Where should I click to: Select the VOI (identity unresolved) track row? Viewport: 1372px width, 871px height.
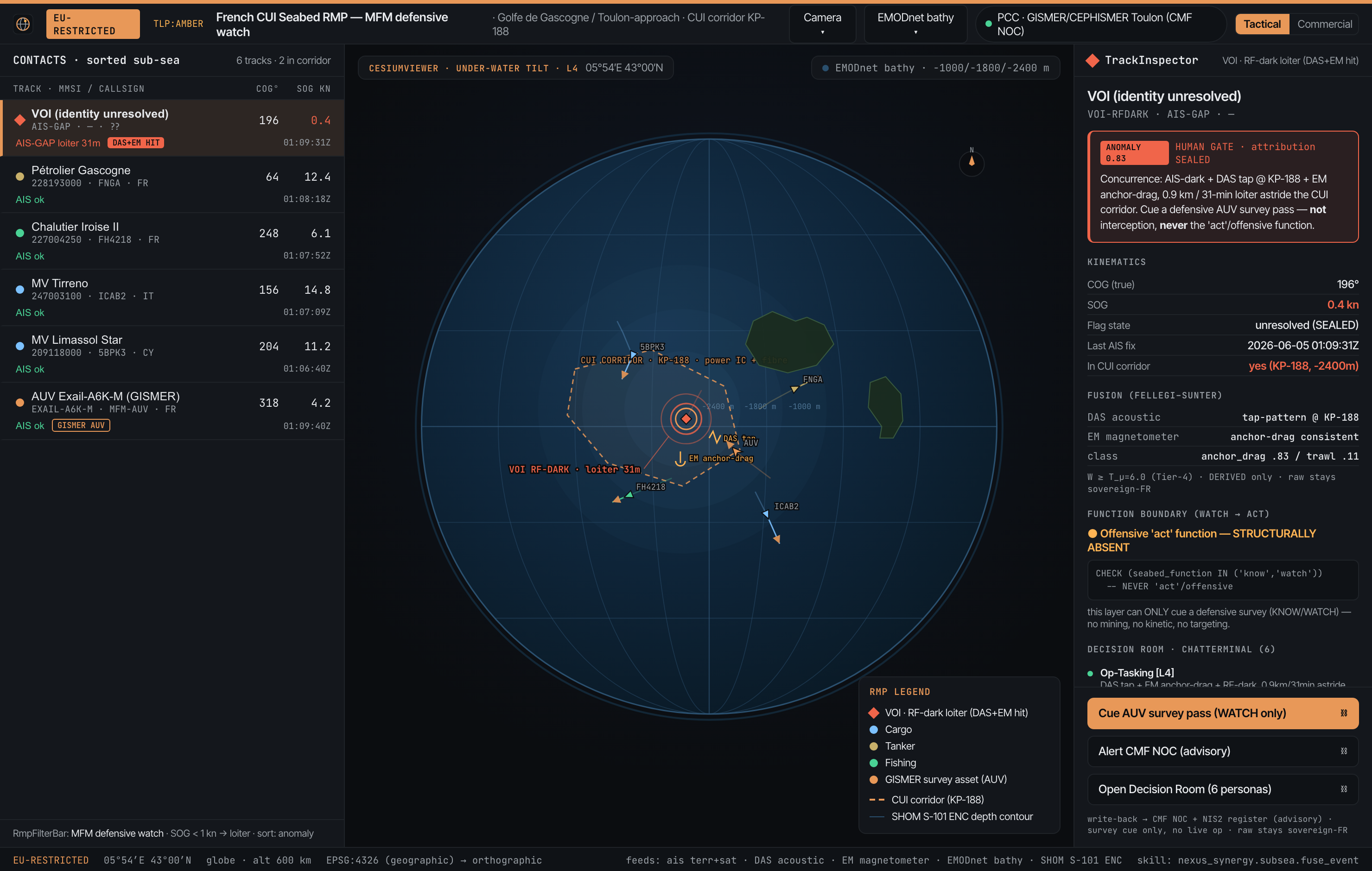(172, 128)
